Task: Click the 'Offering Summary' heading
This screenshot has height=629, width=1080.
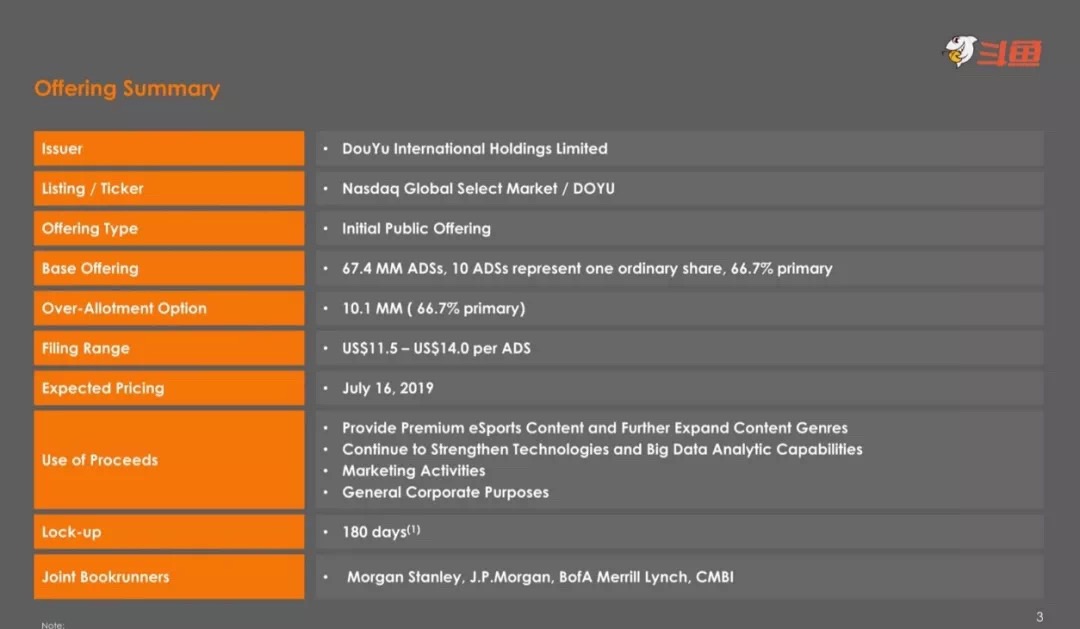Action: [127, 89]
